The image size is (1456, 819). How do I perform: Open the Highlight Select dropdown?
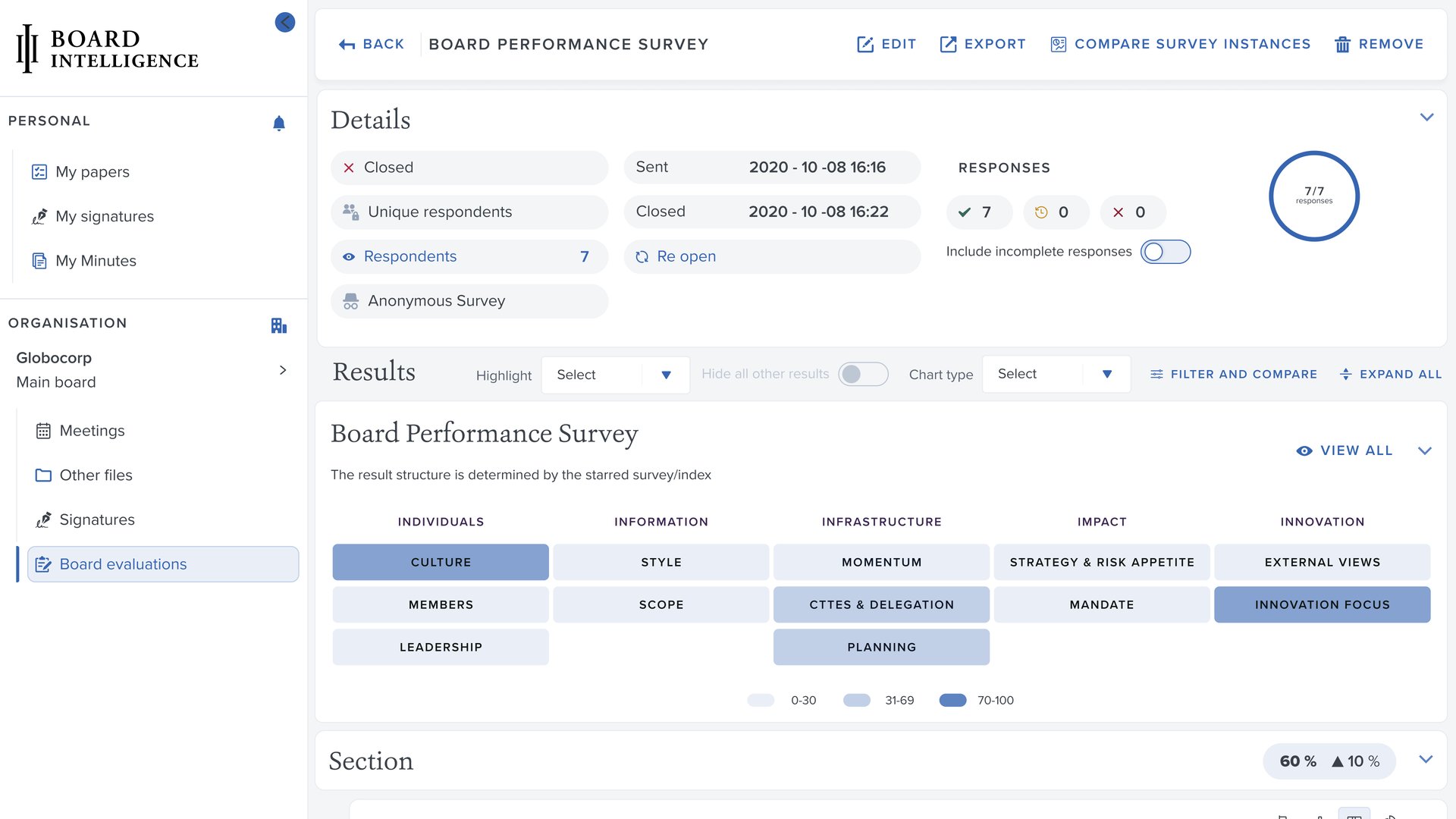[615, 375]
